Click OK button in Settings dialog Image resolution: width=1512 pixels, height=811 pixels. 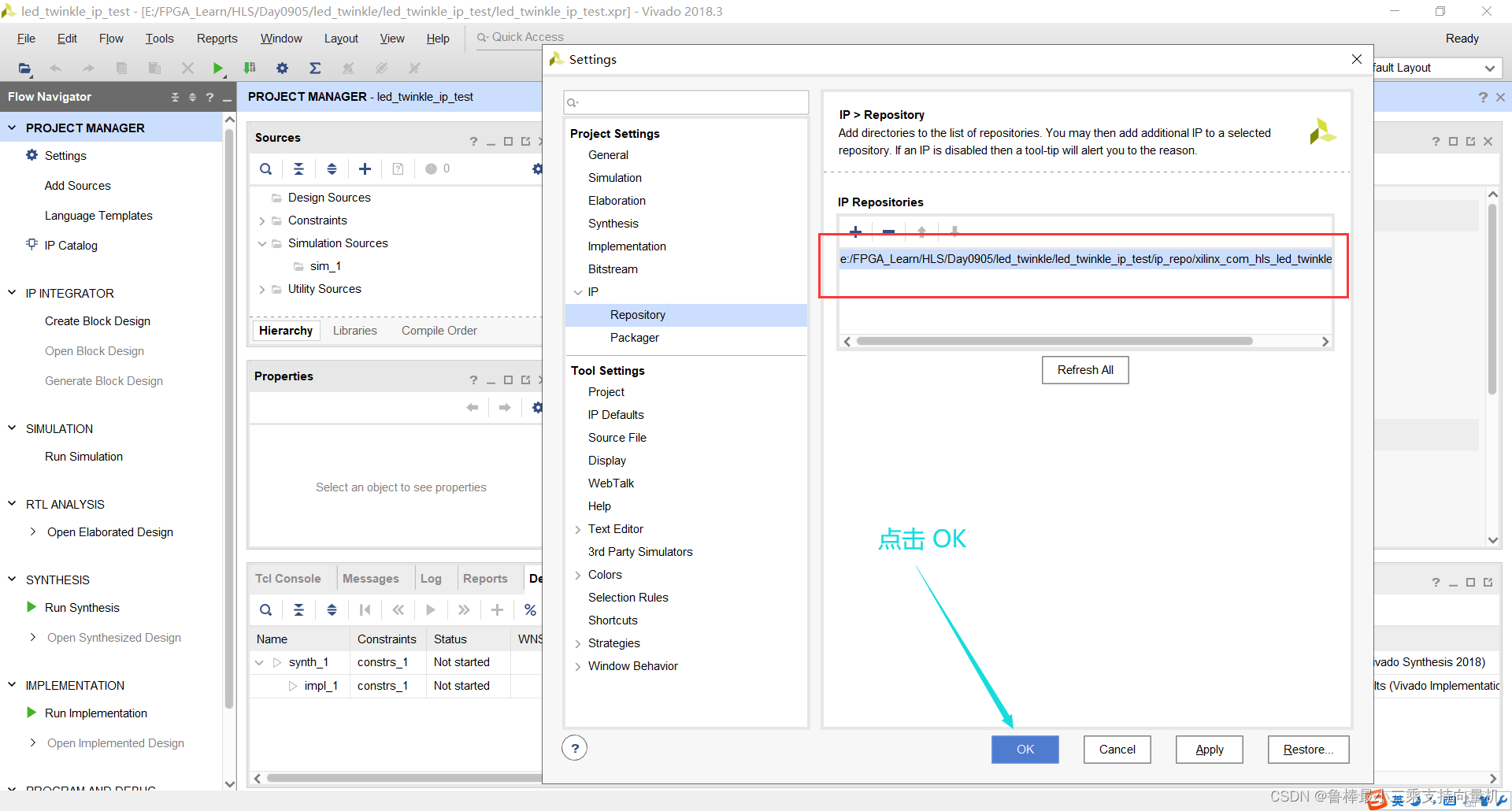pyautogui.click(x=1025, y=750)
